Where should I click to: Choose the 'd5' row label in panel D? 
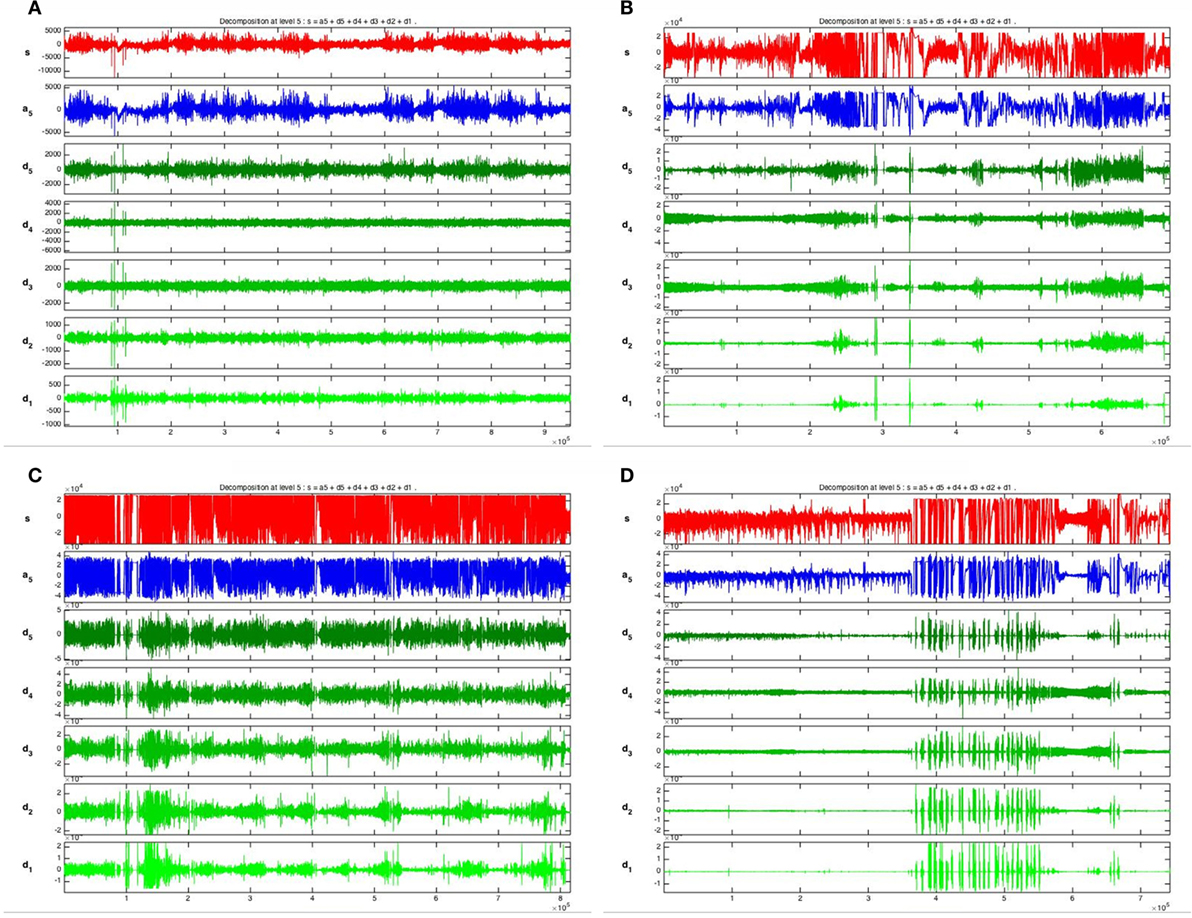click(x=626, y=634)
